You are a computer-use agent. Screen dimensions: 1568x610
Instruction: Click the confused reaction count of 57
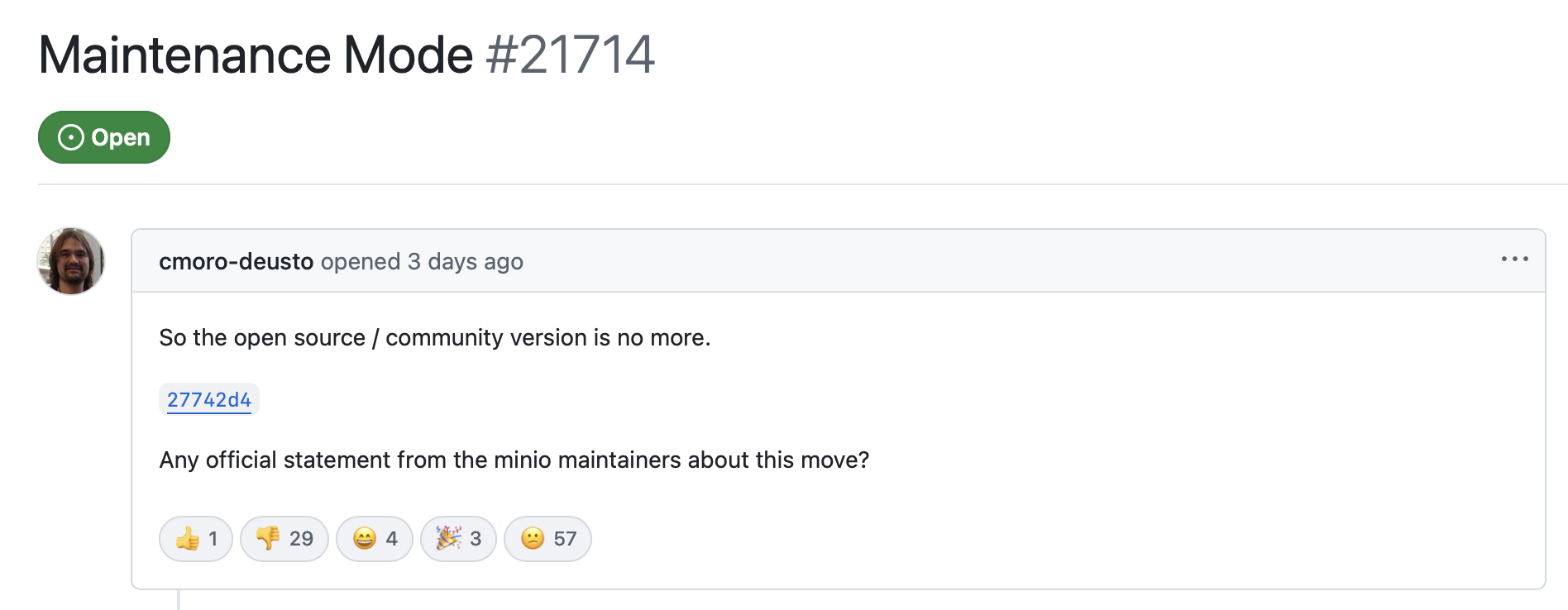click(x=566, y=538)
